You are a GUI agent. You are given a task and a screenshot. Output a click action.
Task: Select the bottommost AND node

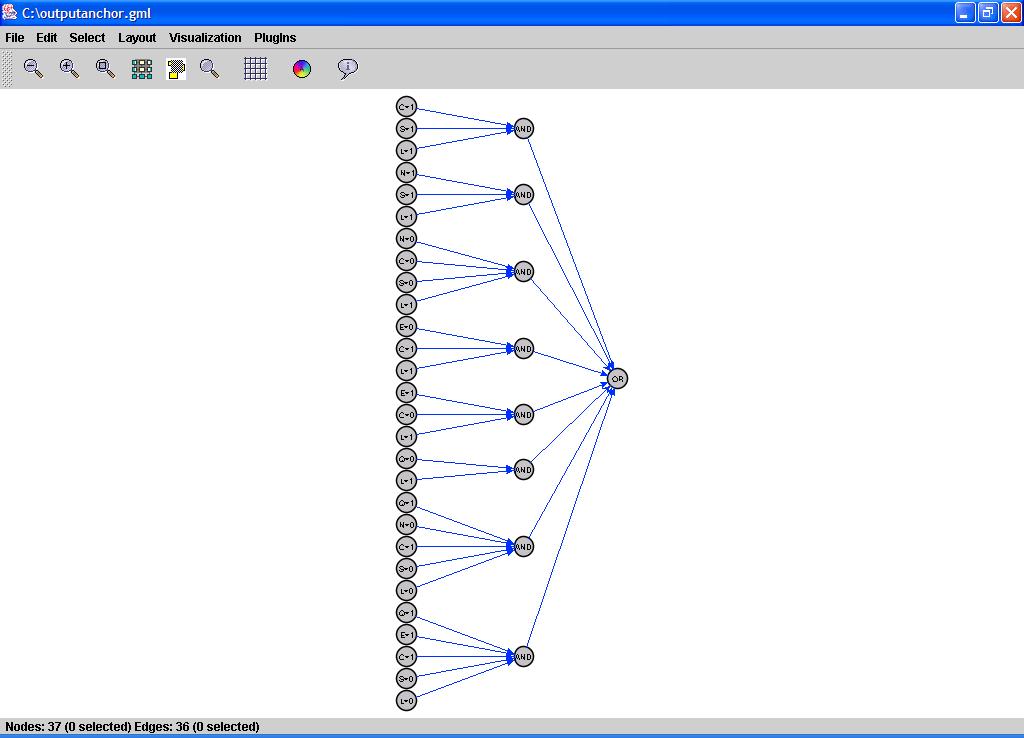click(x=524, y=657)
